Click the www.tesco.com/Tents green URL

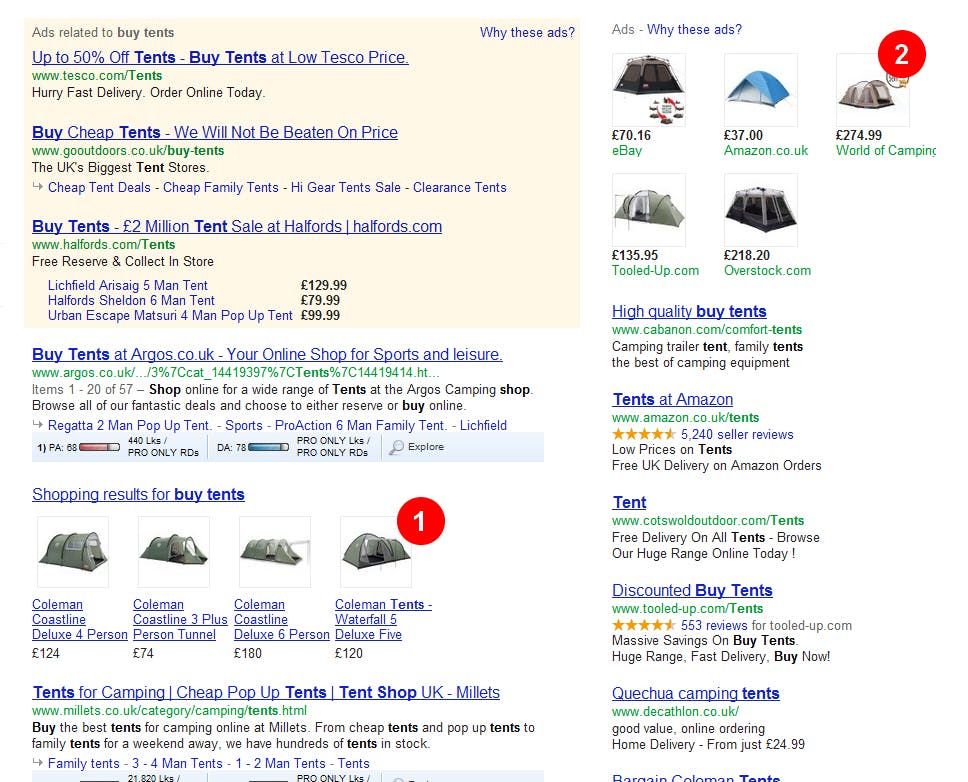click(97, 75)
